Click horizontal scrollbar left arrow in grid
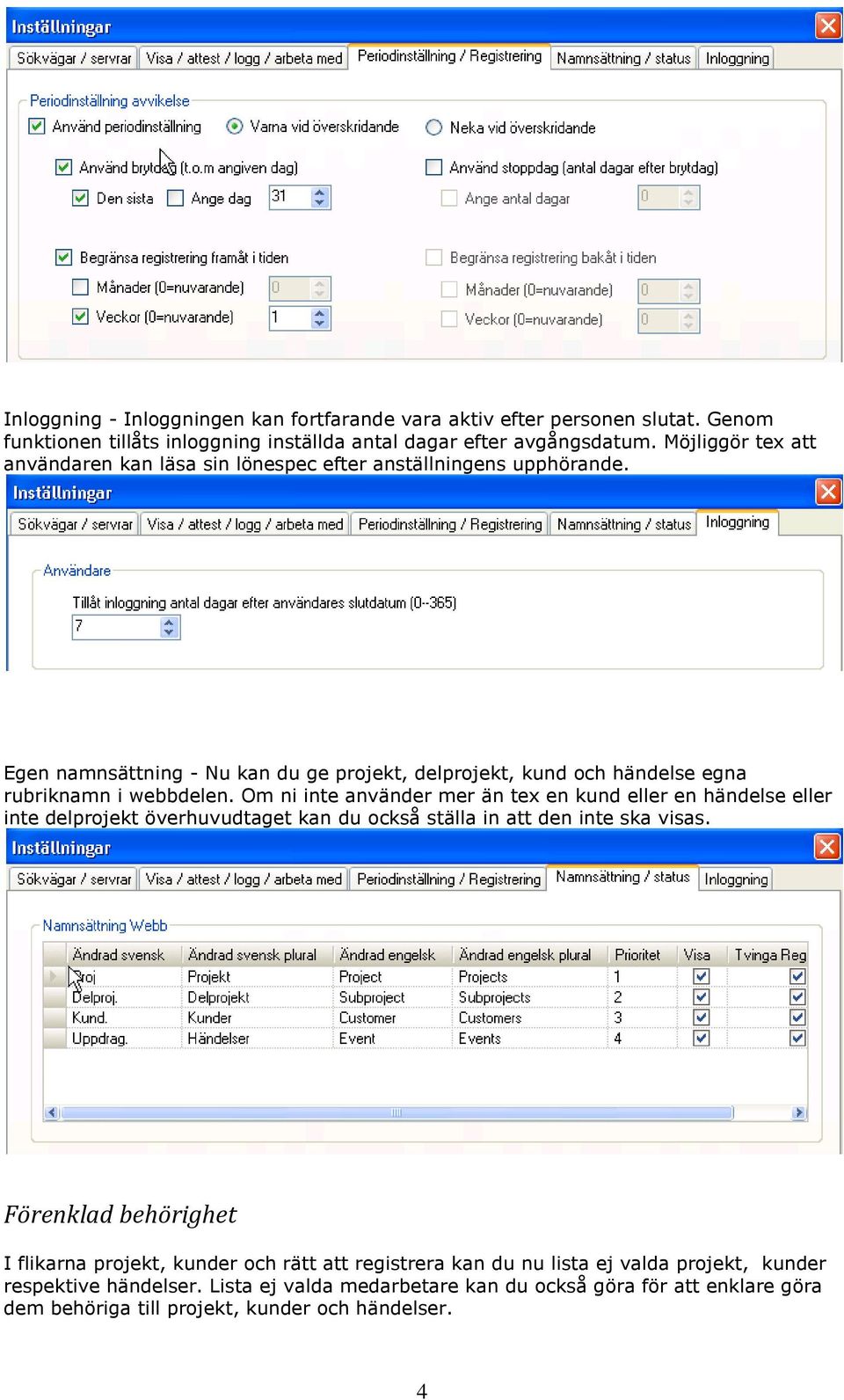844x1400 pixels. 52,1112
